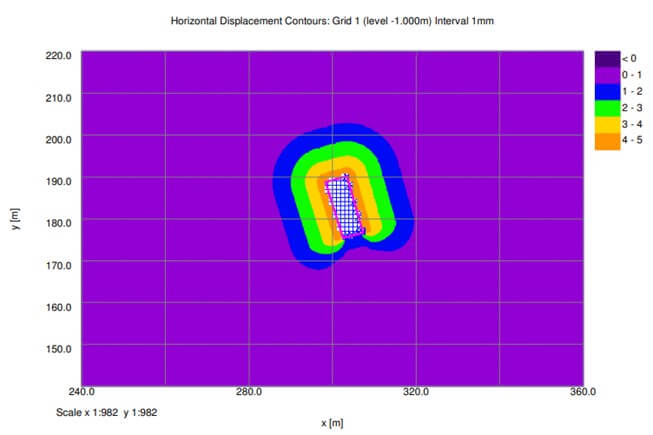653x435 pixels.
Task: Click the 280.0 x-axis tick label
Action: [249, 392]
